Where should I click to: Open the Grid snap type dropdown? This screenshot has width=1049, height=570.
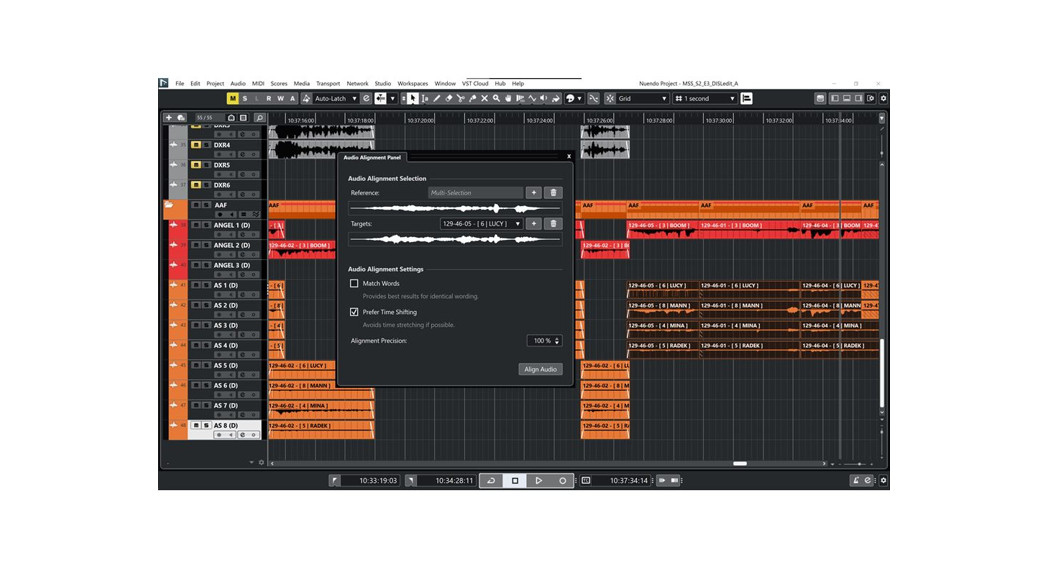point(642,98)
